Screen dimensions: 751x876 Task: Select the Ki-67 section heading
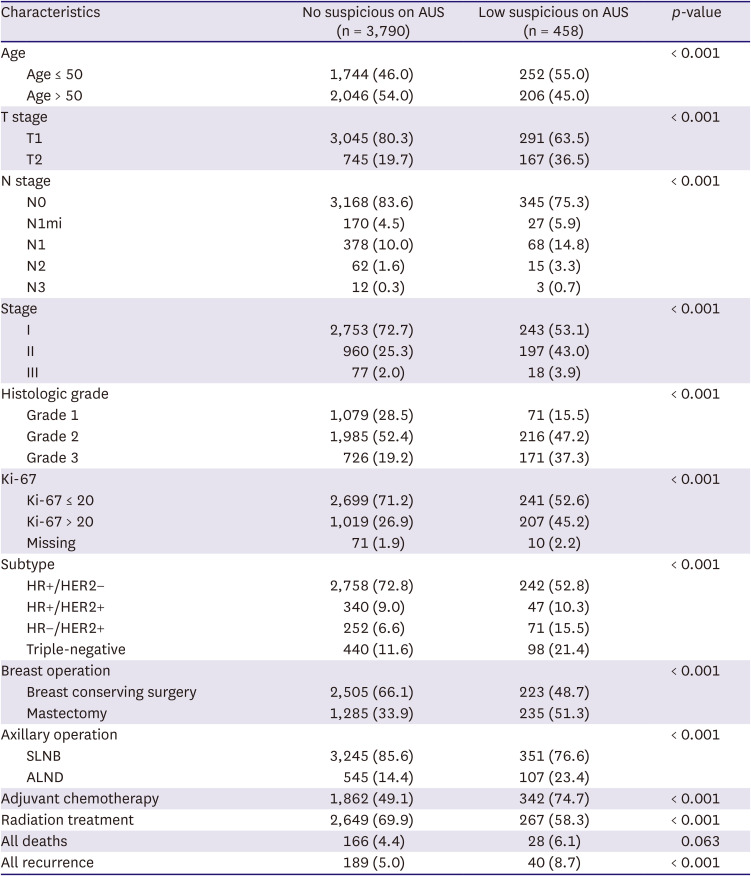point(21,478)
